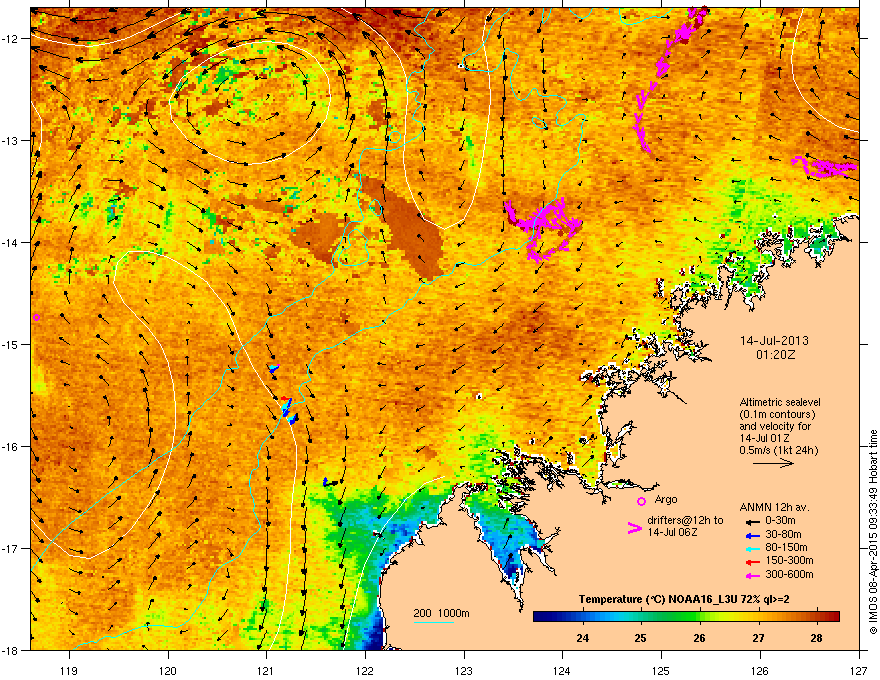Click the '300-600m' depth label
This screenshot has width=880, height=680.
[789, 574]
